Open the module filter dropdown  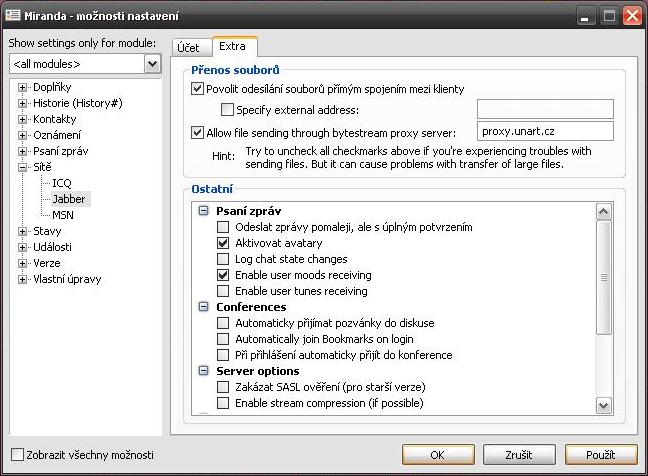(152, 64)
